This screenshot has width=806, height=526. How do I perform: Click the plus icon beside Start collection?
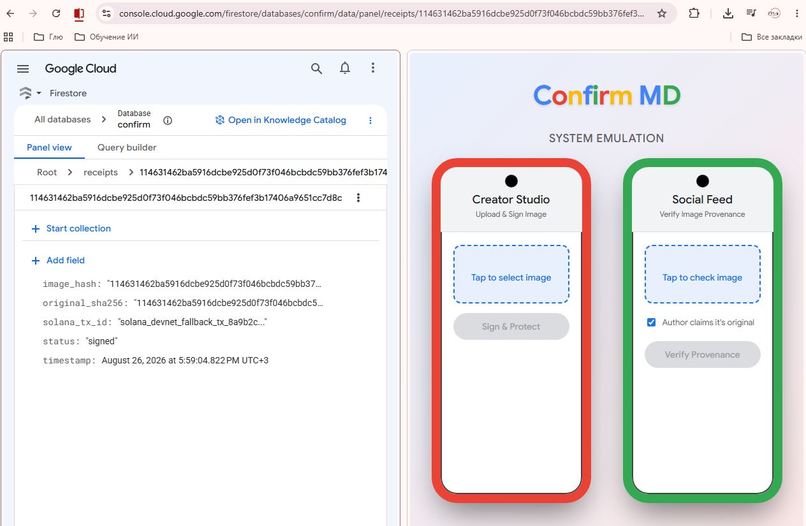35,229
